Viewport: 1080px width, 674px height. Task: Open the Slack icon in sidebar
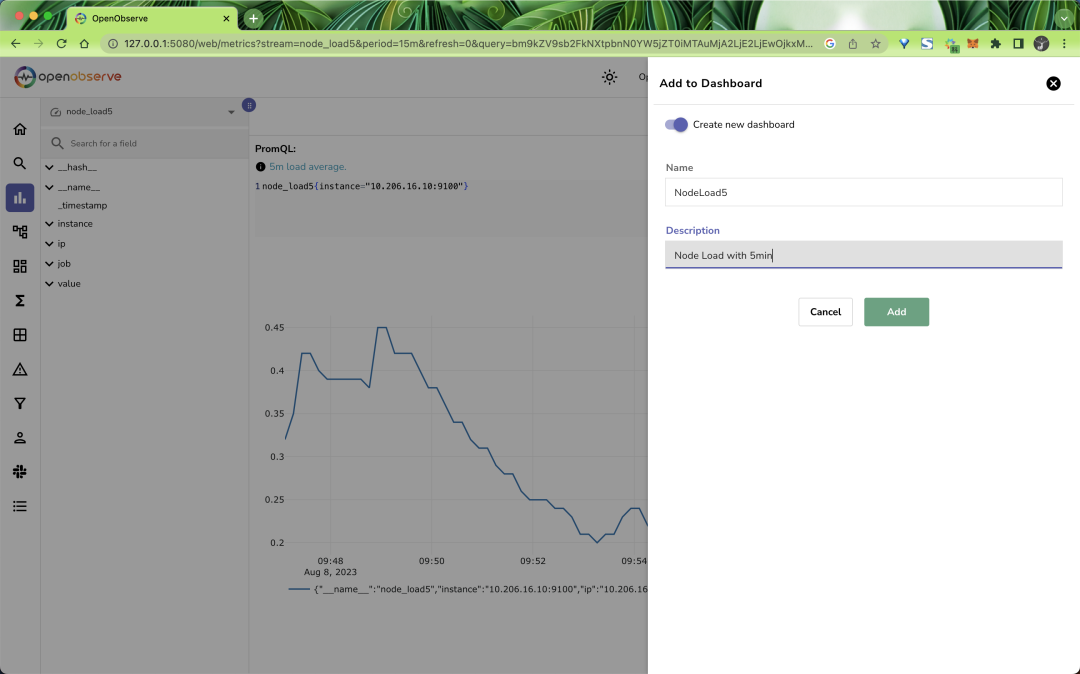click(20, 471)
